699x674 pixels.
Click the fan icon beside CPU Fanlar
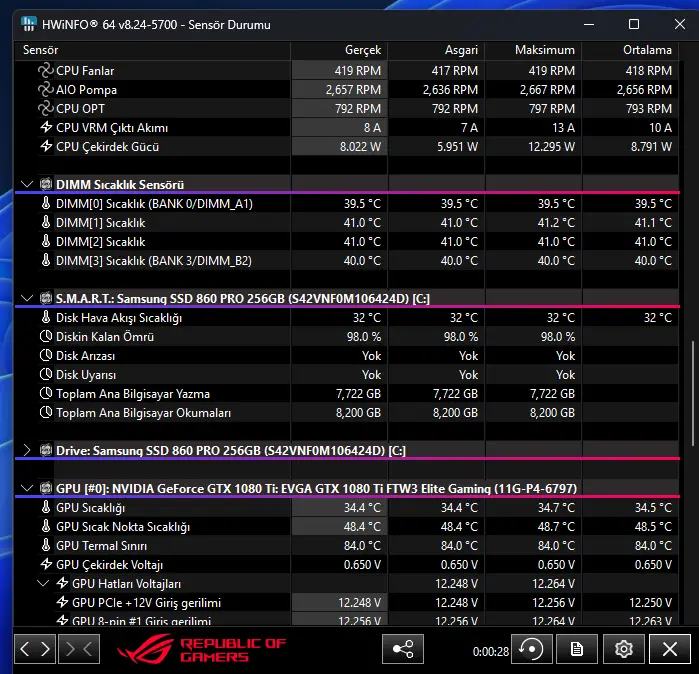click(45, 70)
